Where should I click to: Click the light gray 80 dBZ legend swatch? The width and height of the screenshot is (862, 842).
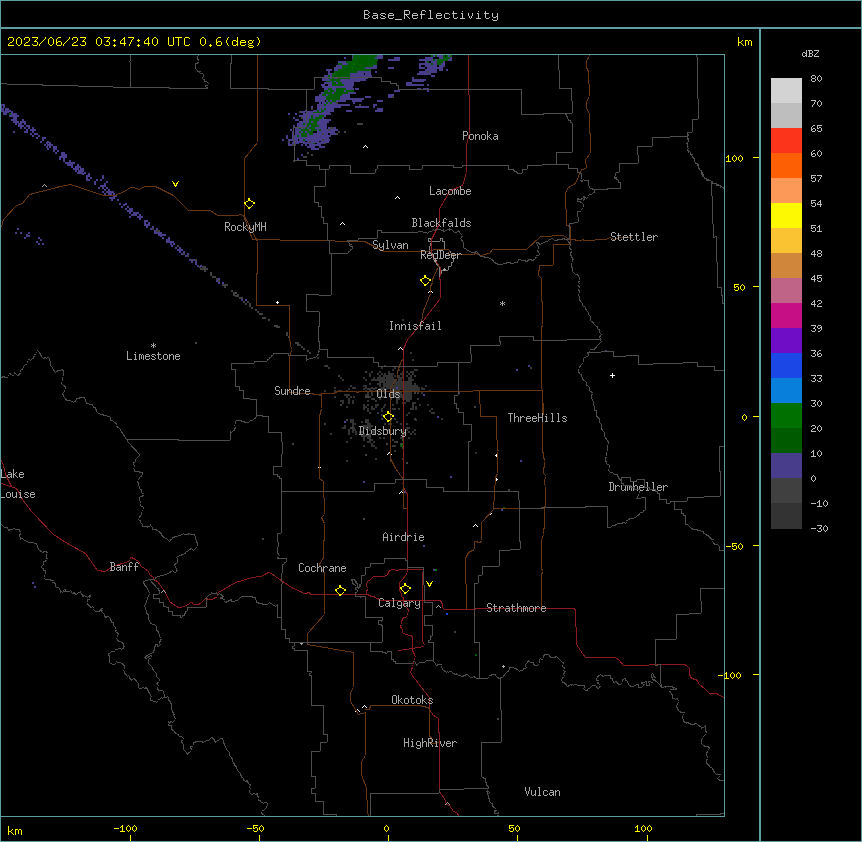(786, 90)
